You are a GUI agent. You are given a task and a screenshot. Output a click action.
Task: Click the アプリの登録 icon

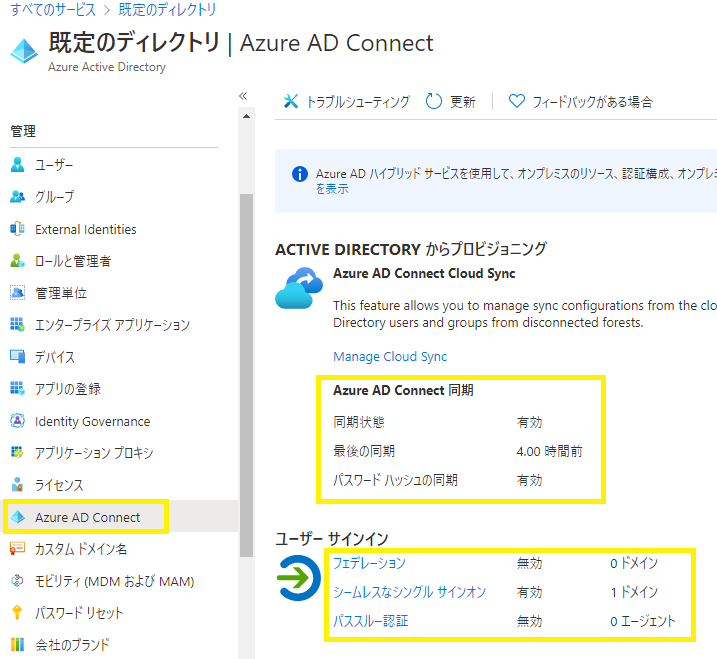point(17,389)
